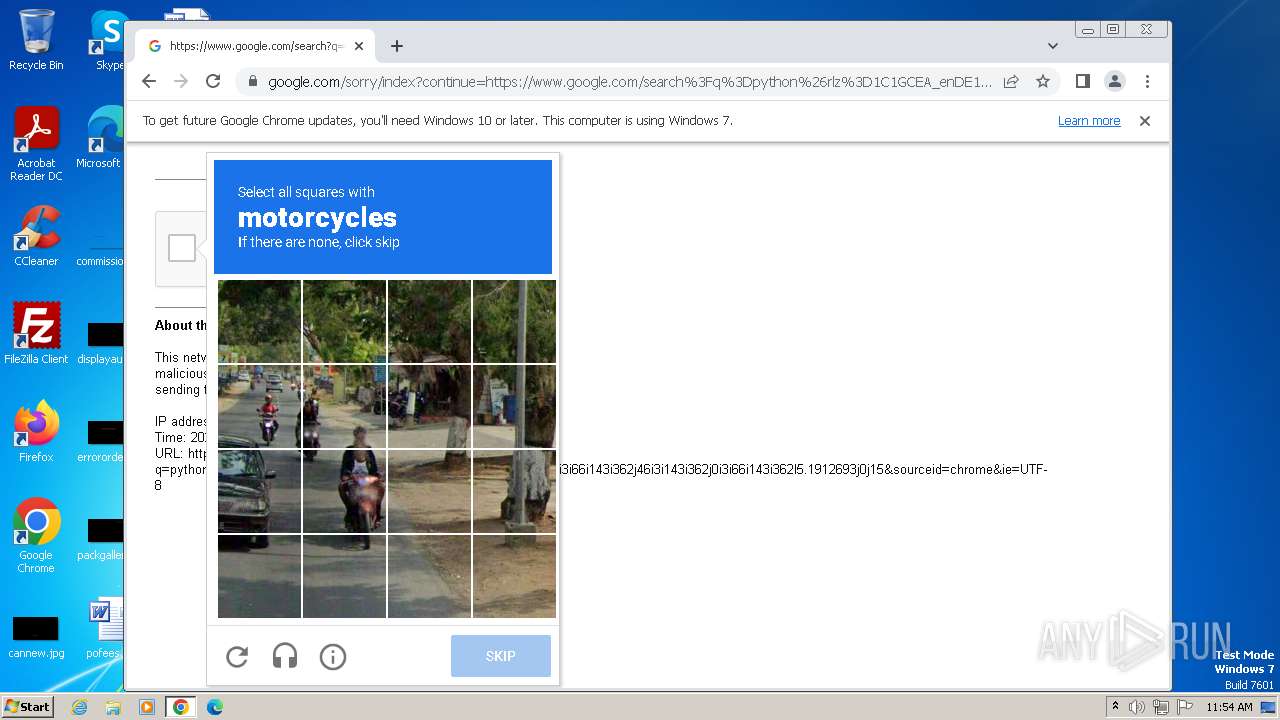Click the address bar URL
The image size is (1280, 720).
tap(630, 82)
